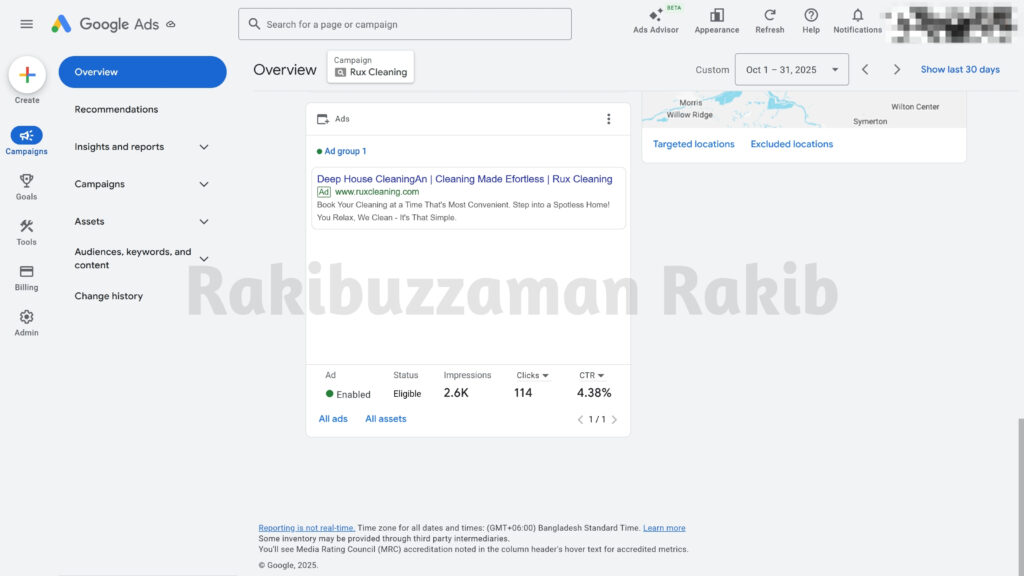Open the Create menu with the plus icon
Viewport: 1024px width, 576px height.
[27, 75]
